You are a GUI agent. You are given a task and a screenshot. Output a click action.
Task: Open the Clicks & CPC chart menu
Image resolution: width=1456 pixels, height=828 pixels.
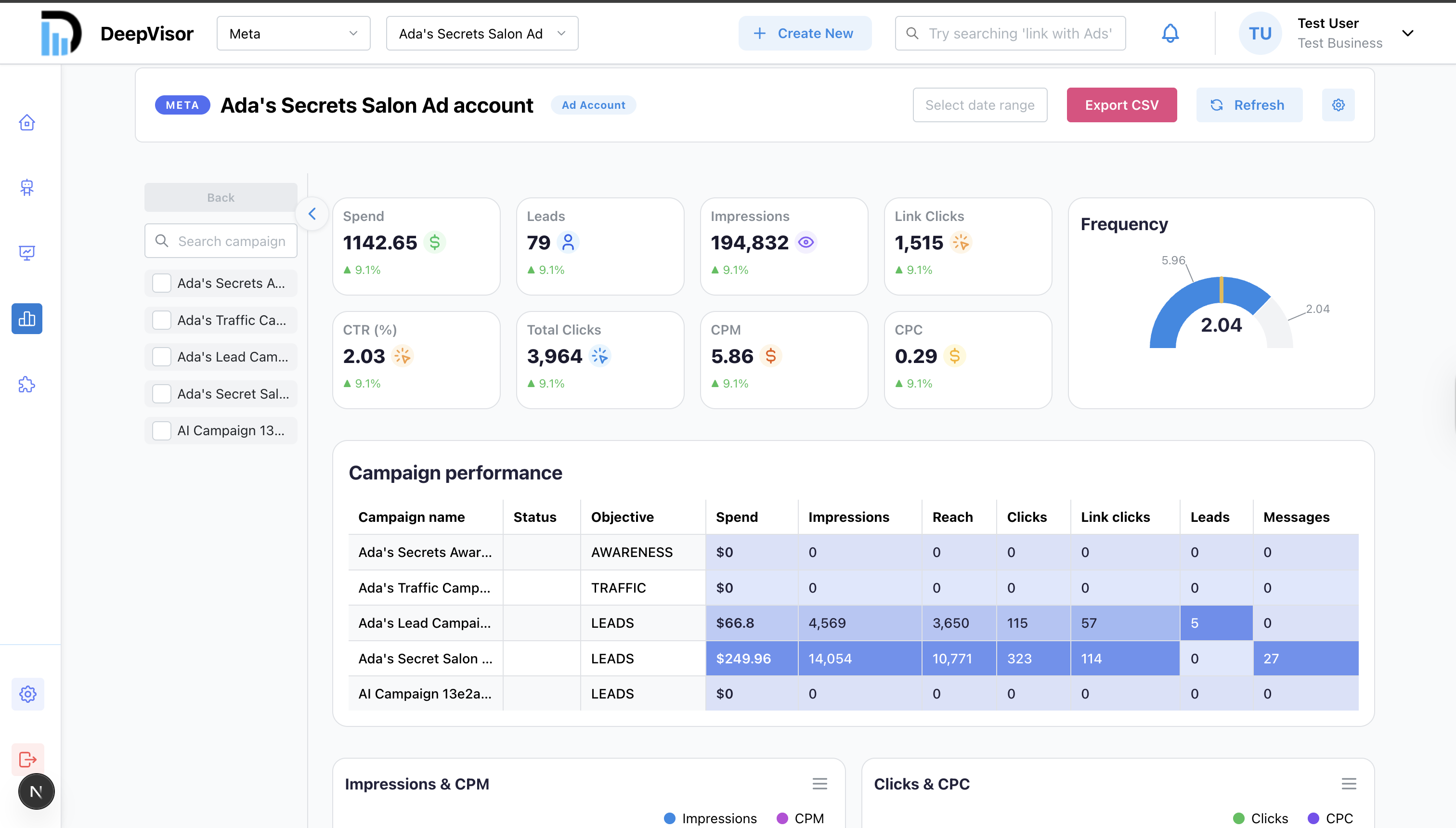click(1349, 784)
